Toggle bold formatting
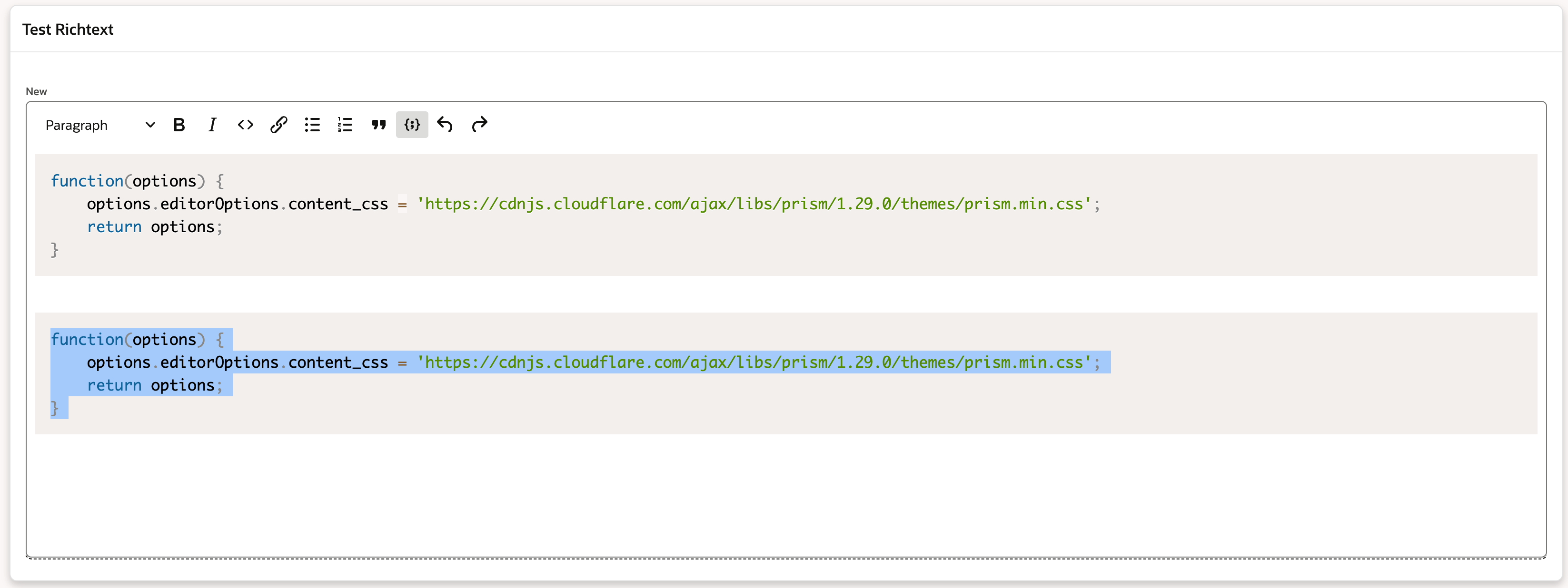 179,125
